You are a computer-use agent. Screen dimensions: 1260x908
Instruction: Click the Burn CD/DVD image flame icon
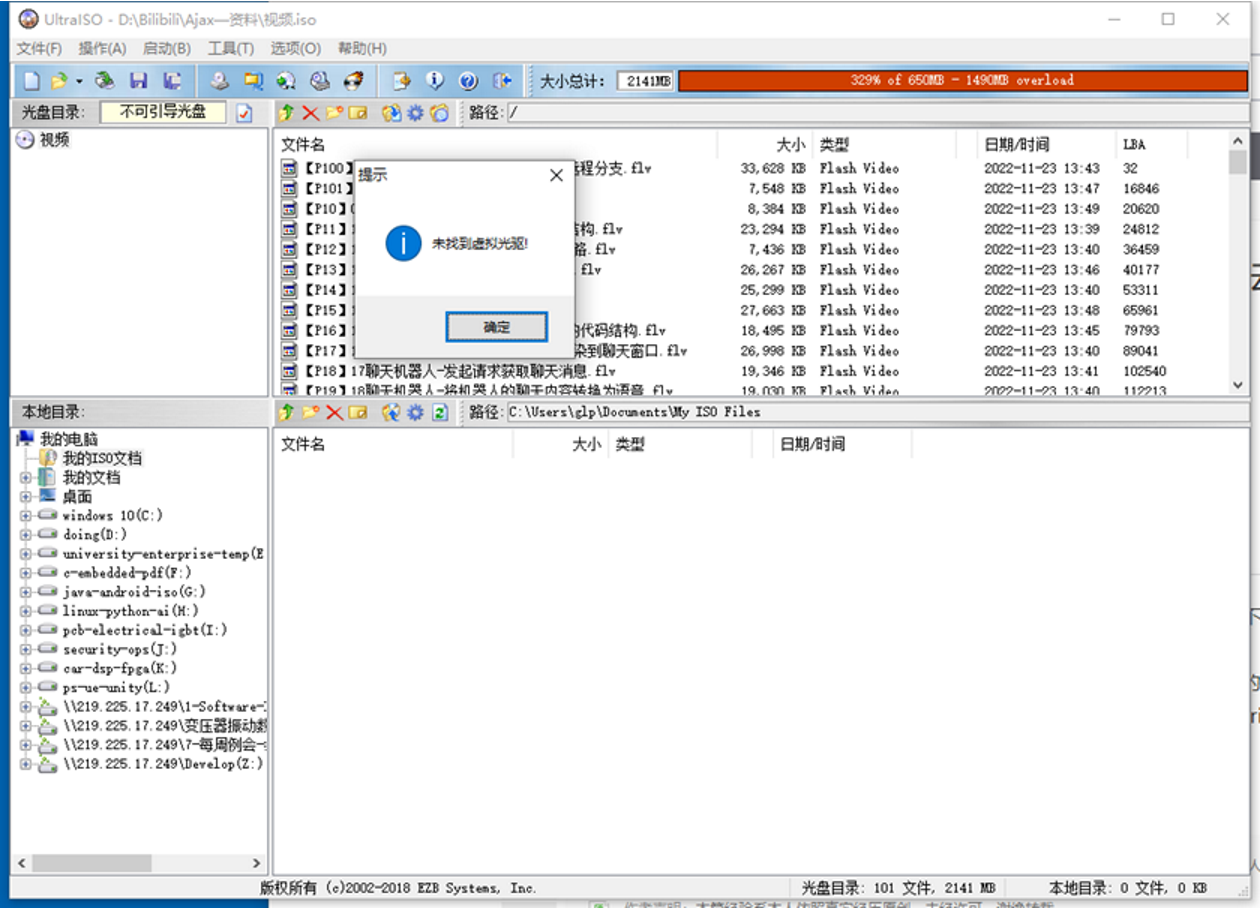coord(354,81)
